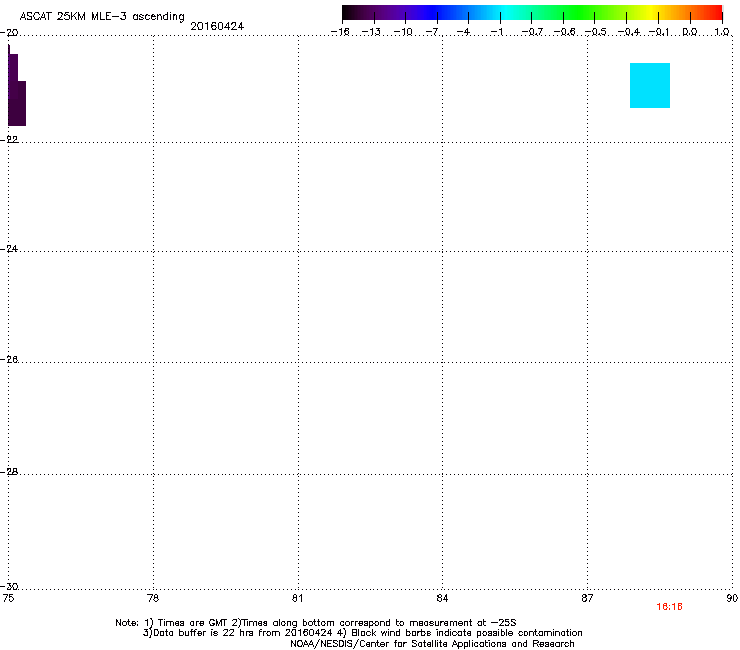Click color scale value -1
The height and width of the screenshot is (650, 740).
pyautogui.click(x=497, y=32)
